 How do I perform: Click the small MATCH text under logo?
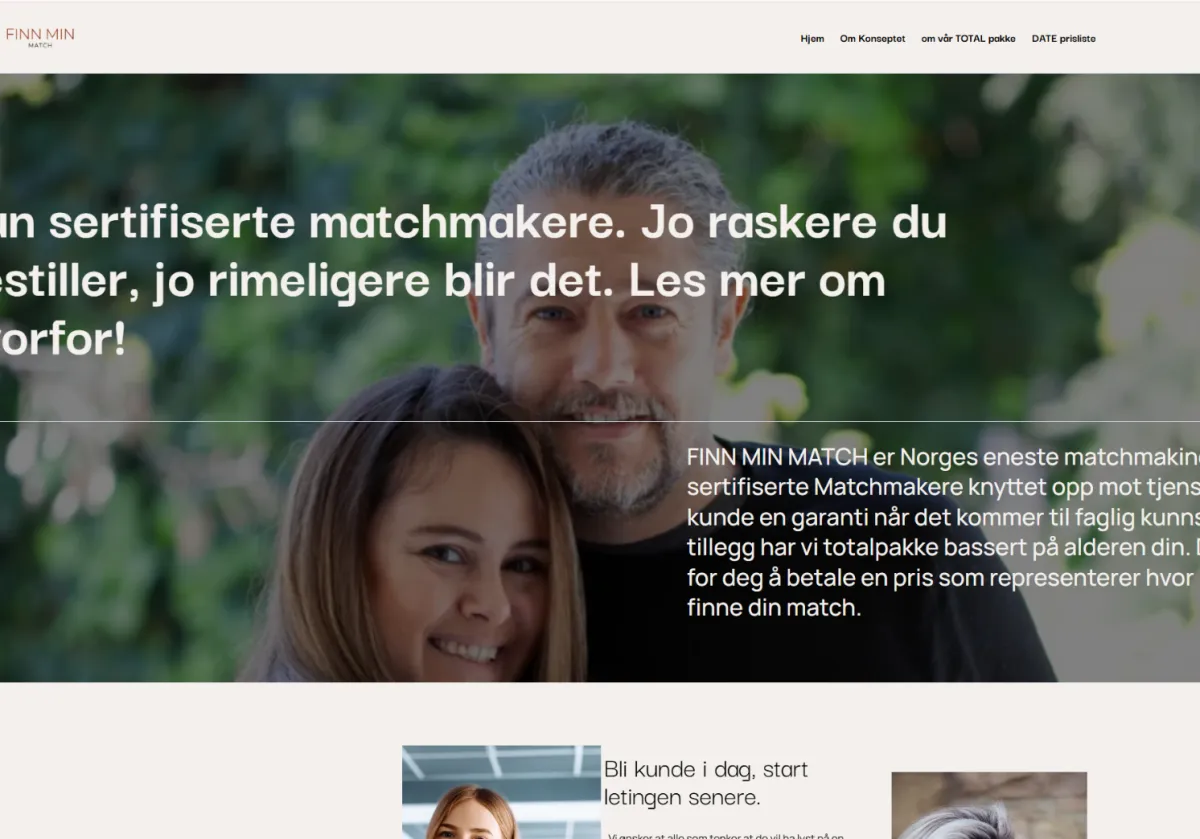click(x=40, y=46)
